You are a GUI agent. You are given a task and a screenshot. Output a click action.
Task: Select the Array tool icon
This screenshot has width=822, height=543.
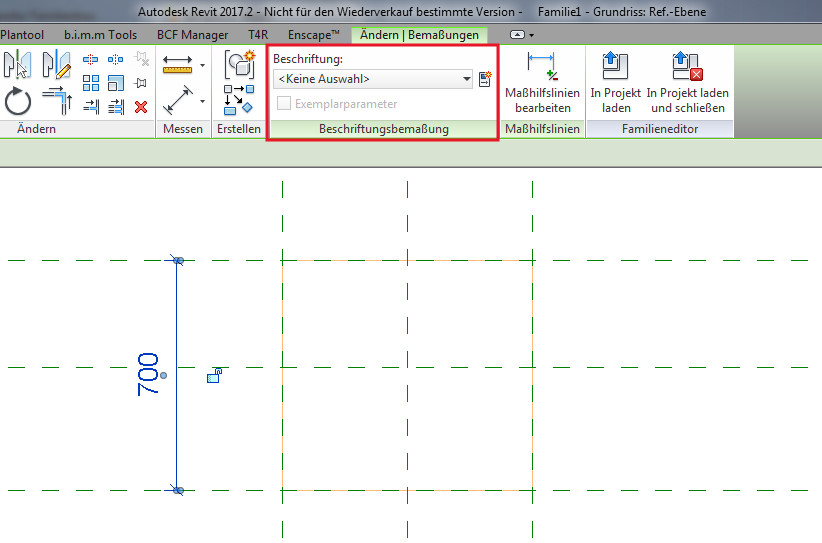click(91, 82)
